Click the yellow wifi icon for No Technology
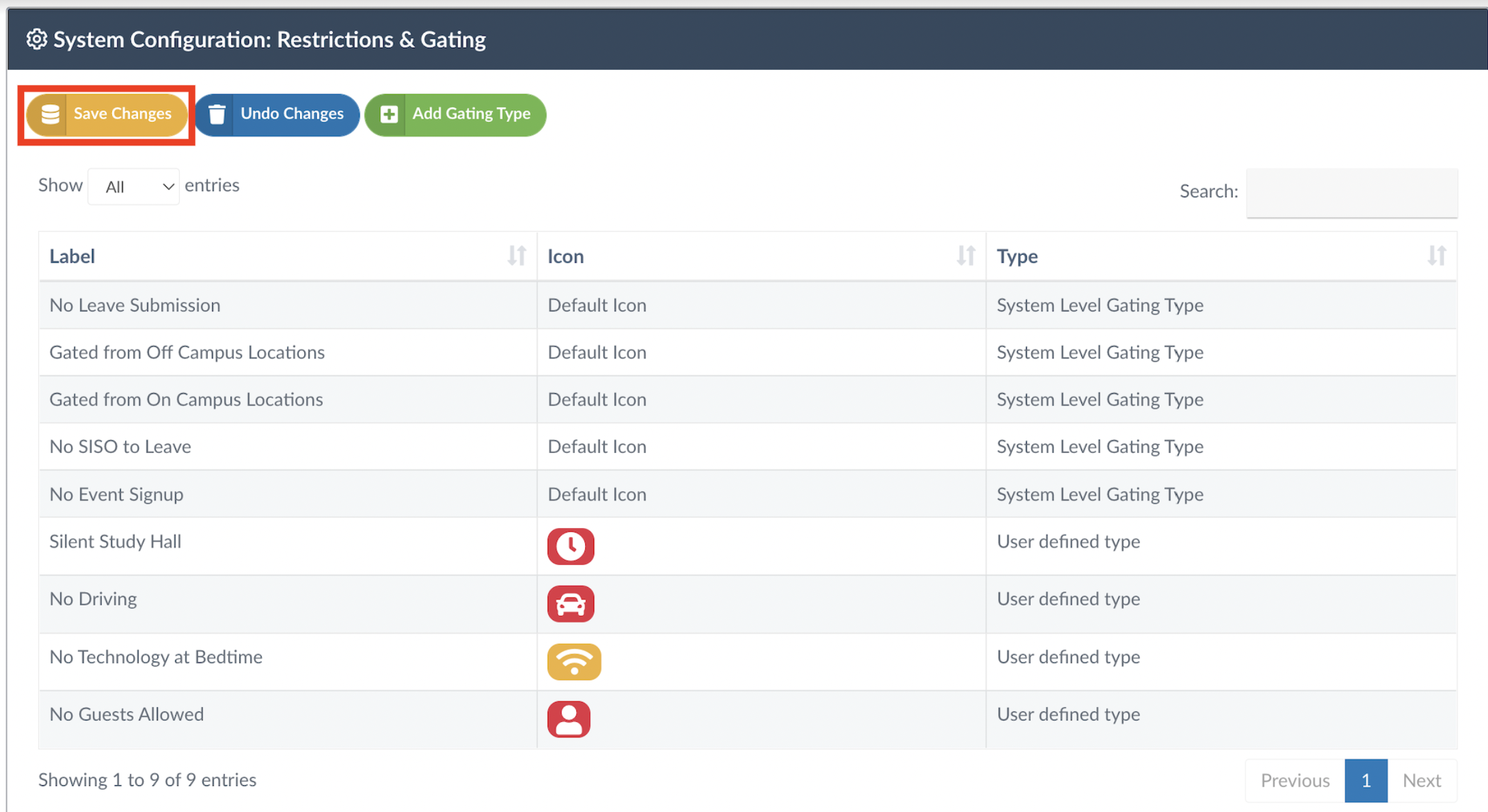 pos(574,661)
